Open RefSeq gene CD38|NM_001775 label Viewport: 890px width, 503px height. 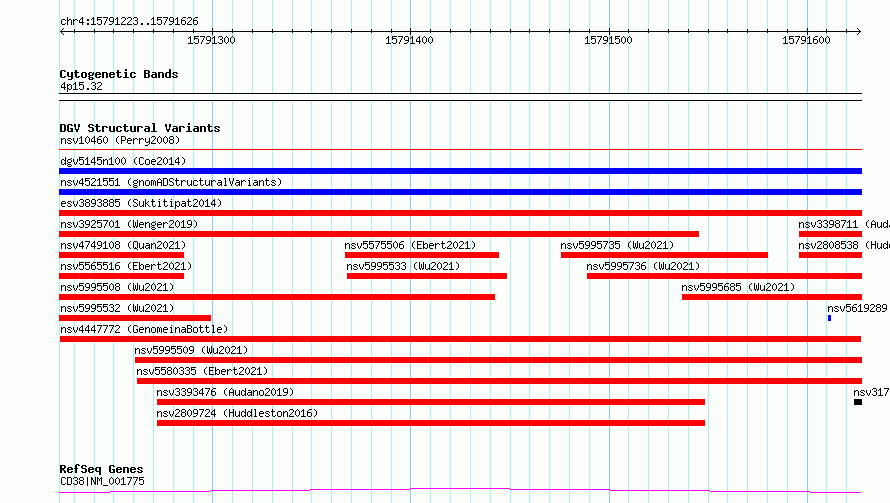pos(102,481)
